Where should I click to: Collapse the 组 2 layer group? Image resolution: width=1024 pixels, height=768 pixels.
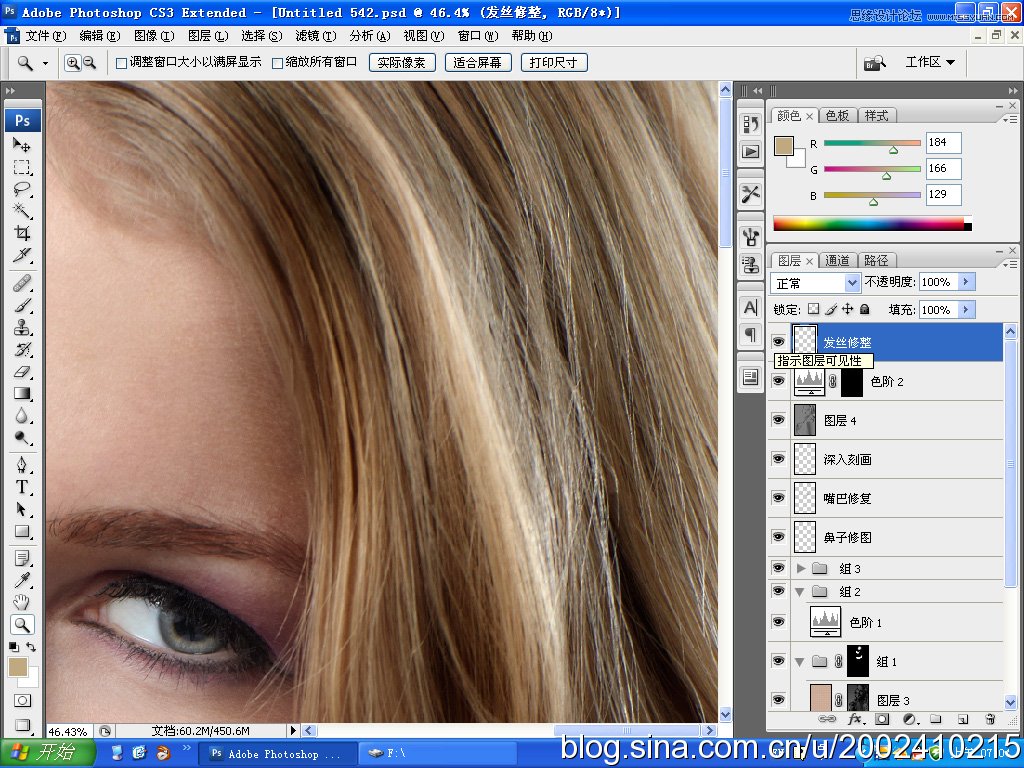coord(799,592)
